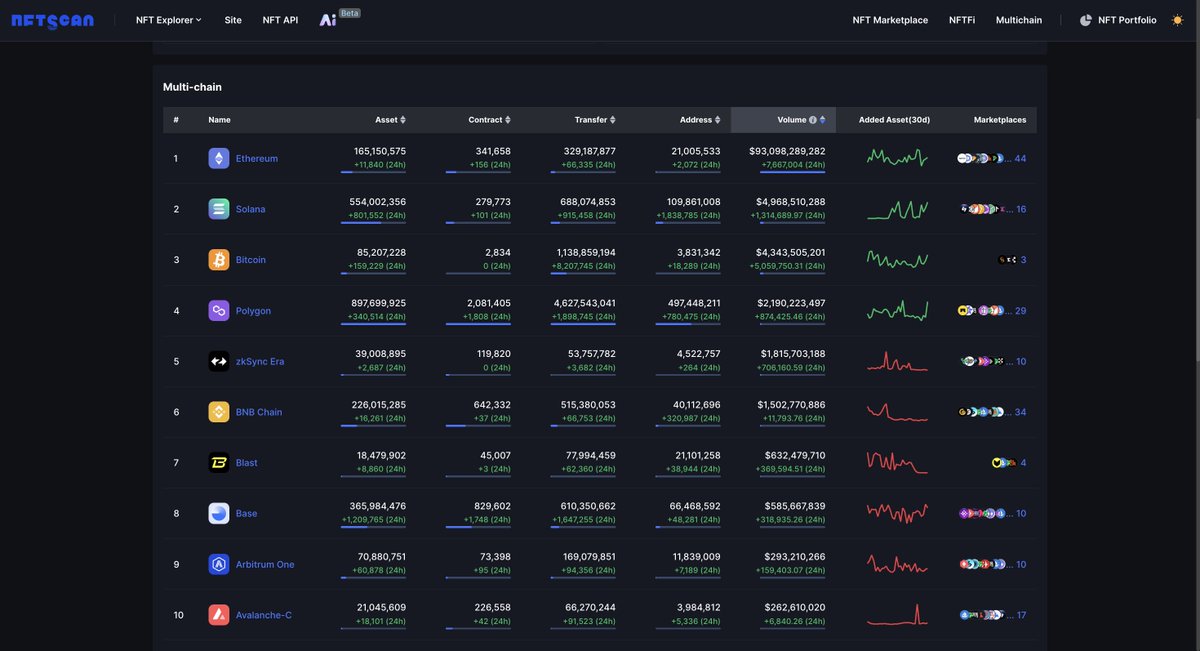
Task: Open the NFT Portfolio menu text
Action: (x=1127, y=20)
